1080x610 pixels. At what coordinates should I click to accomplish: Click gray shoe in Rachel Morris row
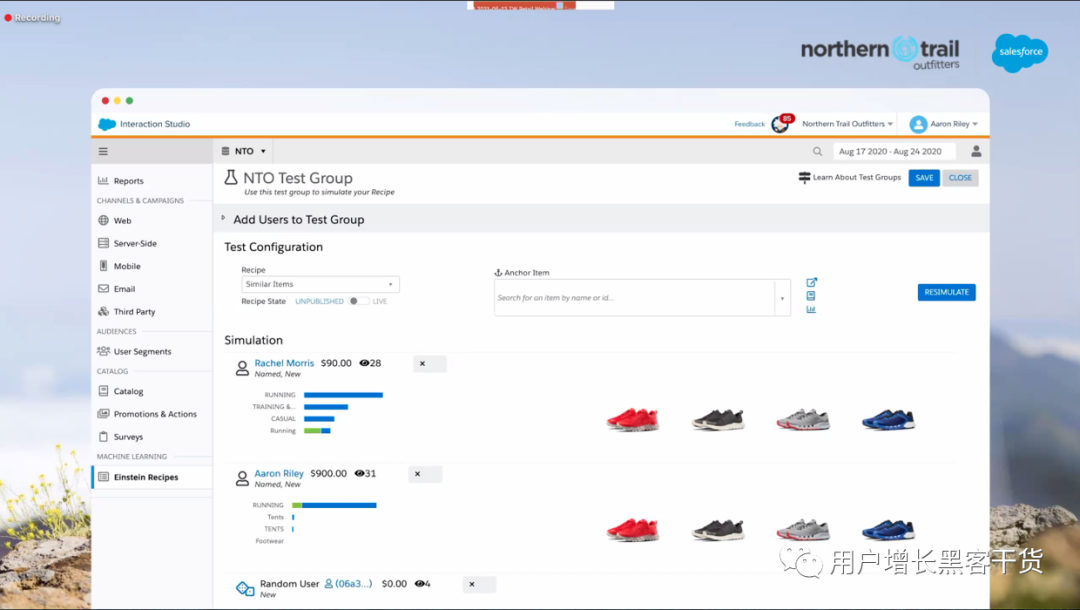pyautogui.click(x=803, y=419)
